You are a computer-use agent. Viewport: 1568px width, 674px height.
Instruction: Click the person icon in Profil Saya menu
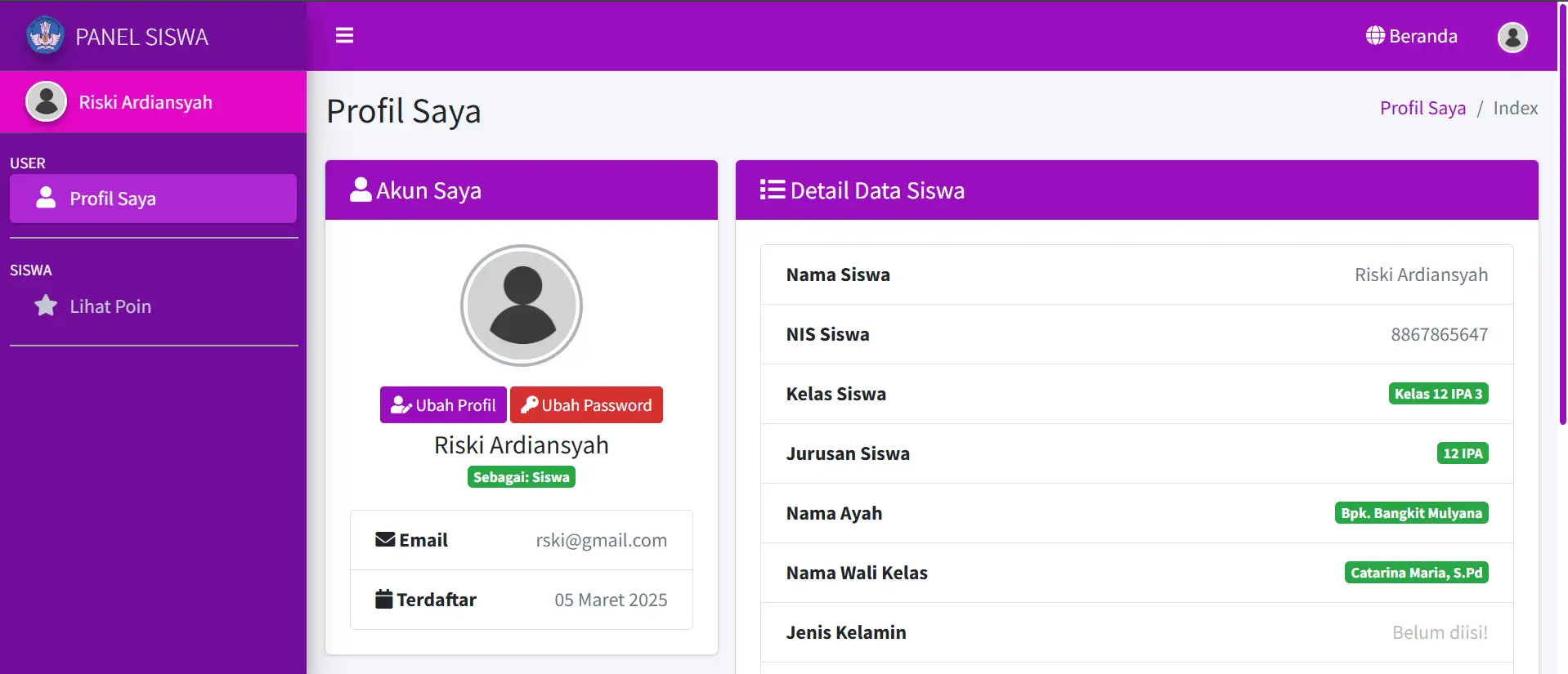46,198
